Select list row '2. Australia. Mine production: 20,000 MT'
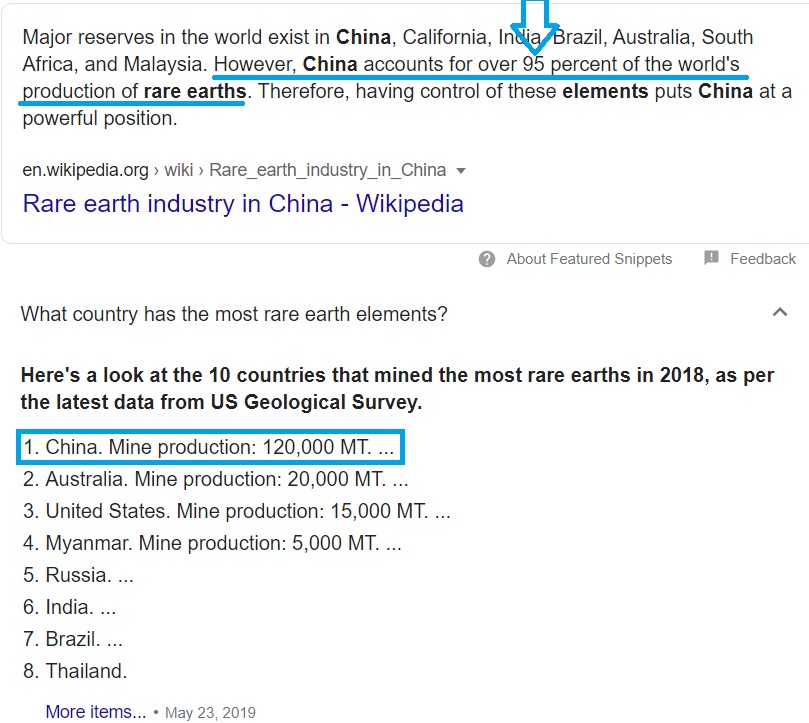Image resolution: width=809 pixels, height=723 pixels. coord(216,479)
